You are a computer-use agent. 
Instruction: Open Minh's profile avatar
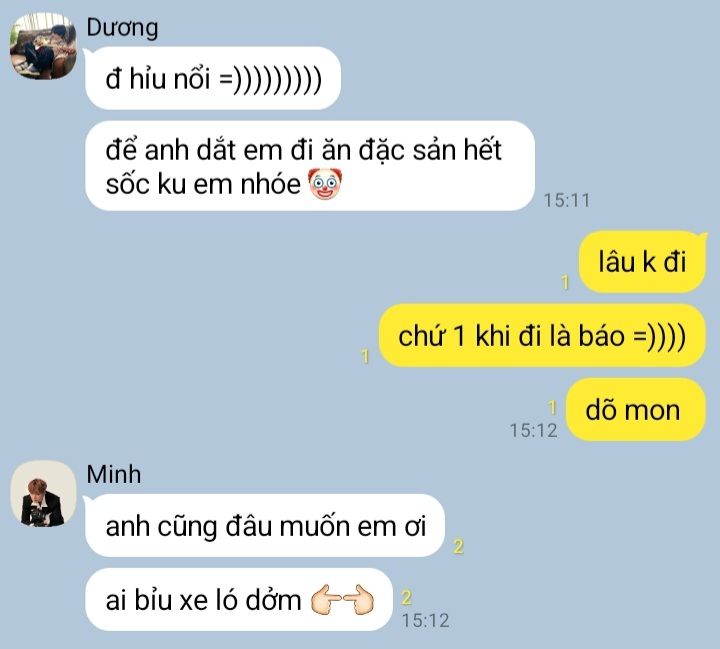43,493
